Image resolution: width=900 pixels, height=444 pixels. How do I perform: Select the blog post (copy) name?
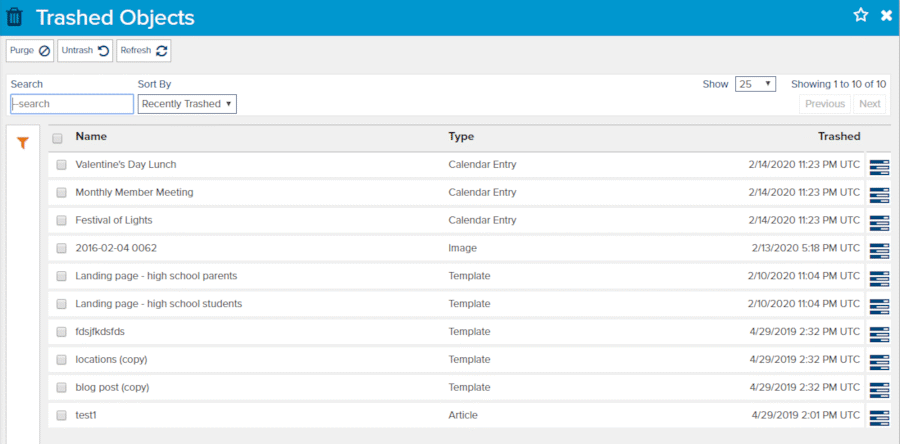coord(112,388)
